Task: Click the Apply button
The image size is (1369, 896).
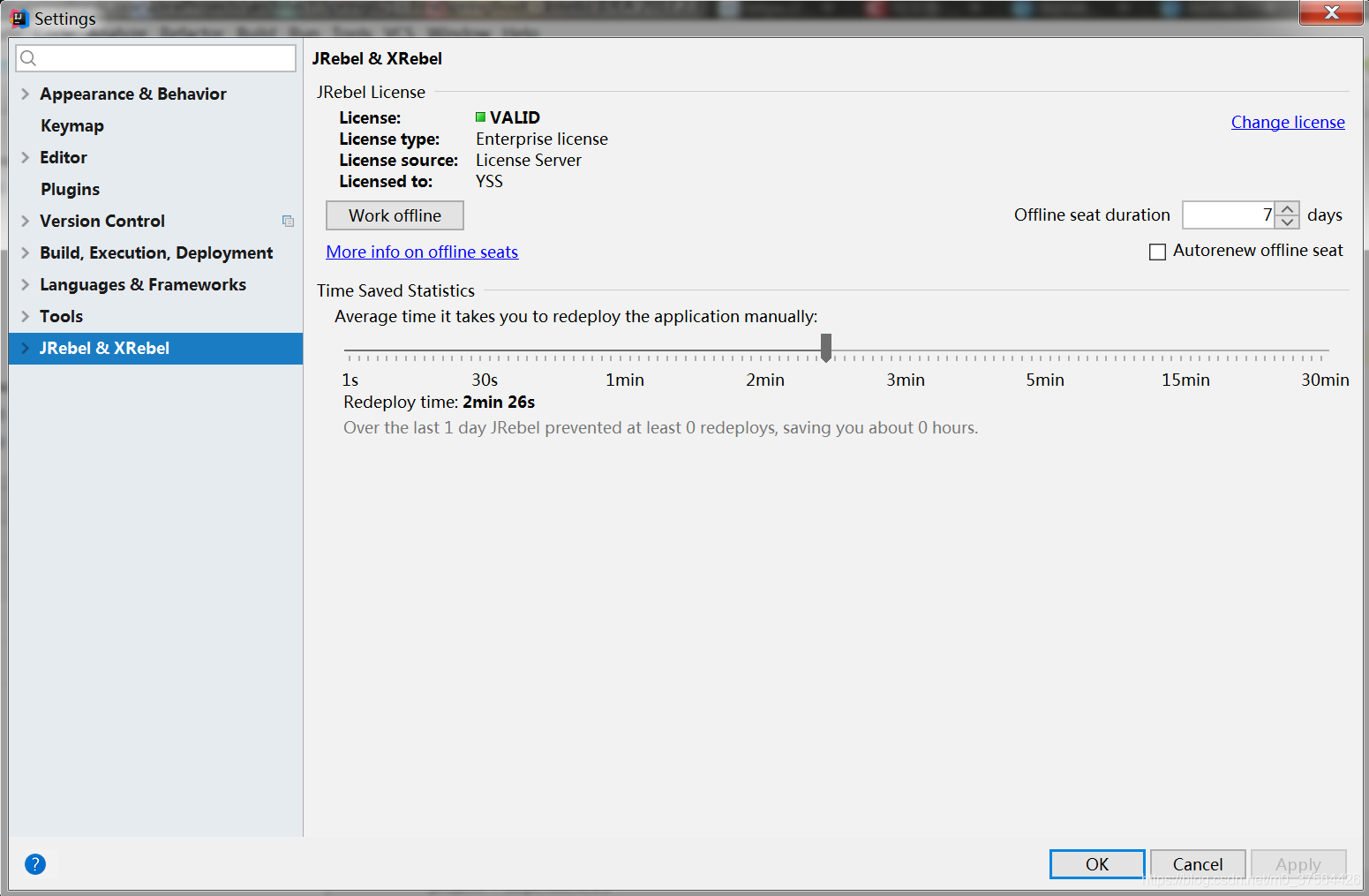Action: point(1298,864)
